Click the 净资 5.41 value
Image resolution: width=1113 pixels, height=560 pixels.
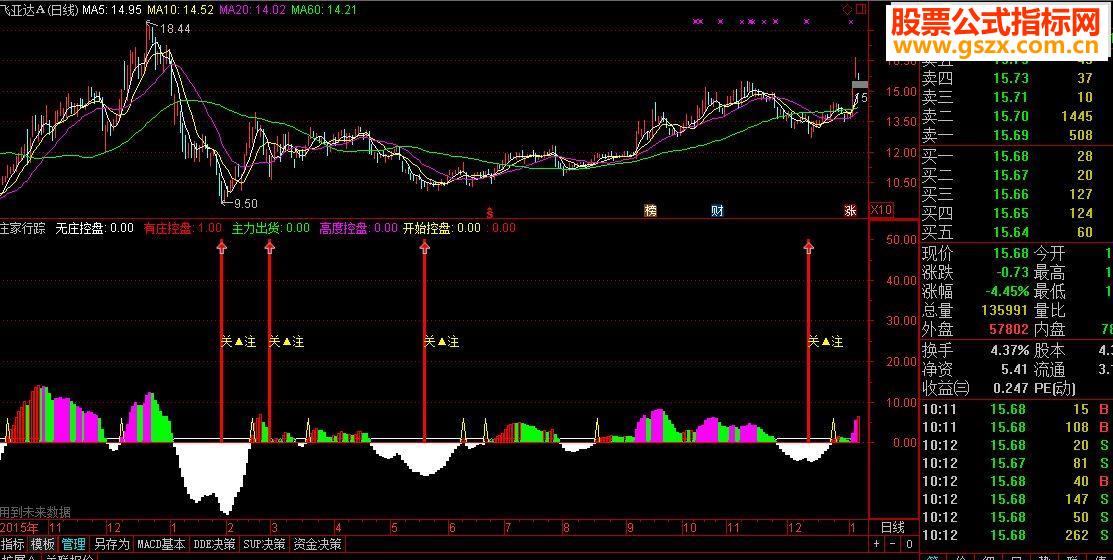point(1015,370)
